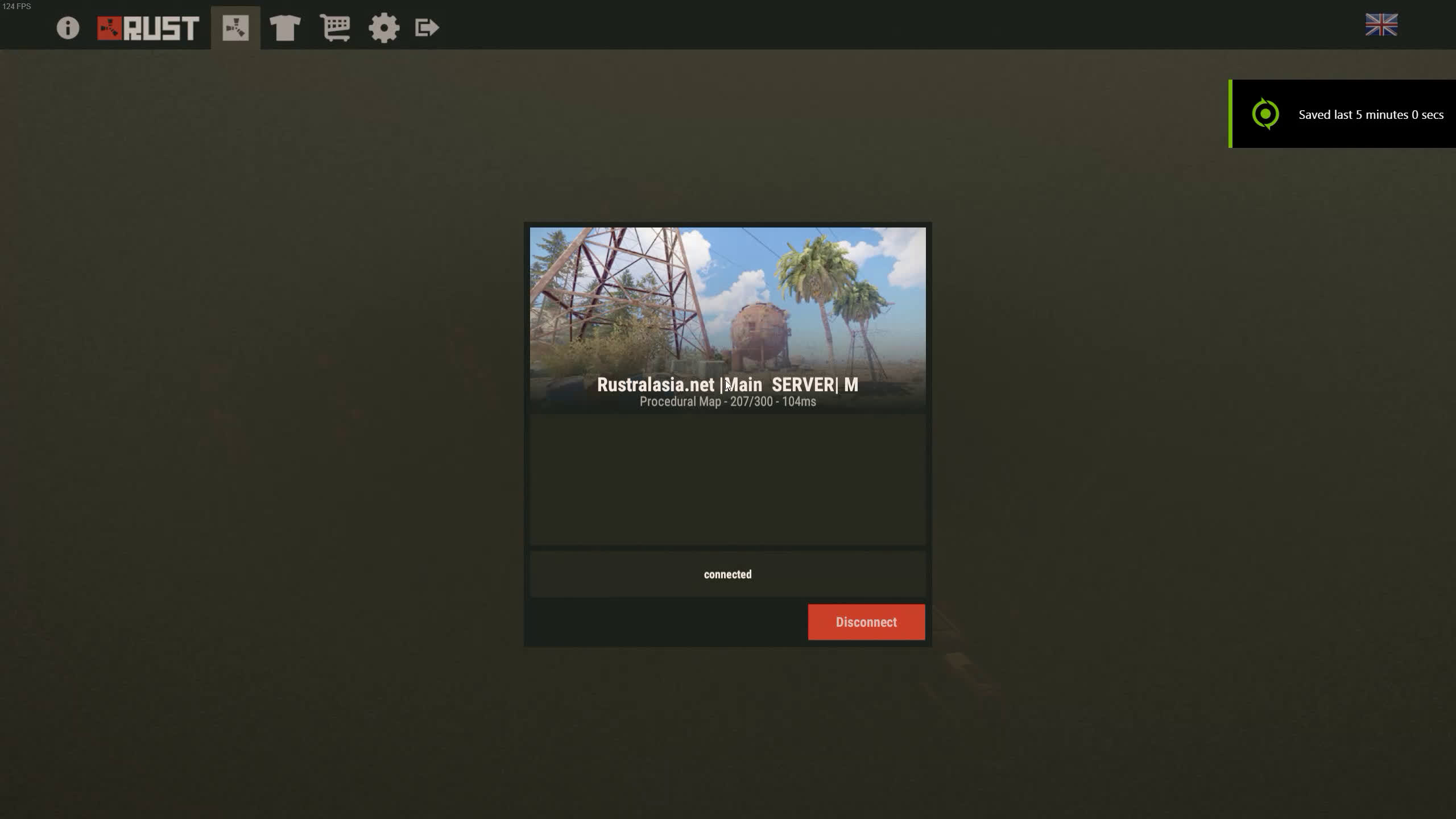The width and height of the screenshot is (1456, 819).
Task: Click the player count 207/300 display
Action: 751,402
